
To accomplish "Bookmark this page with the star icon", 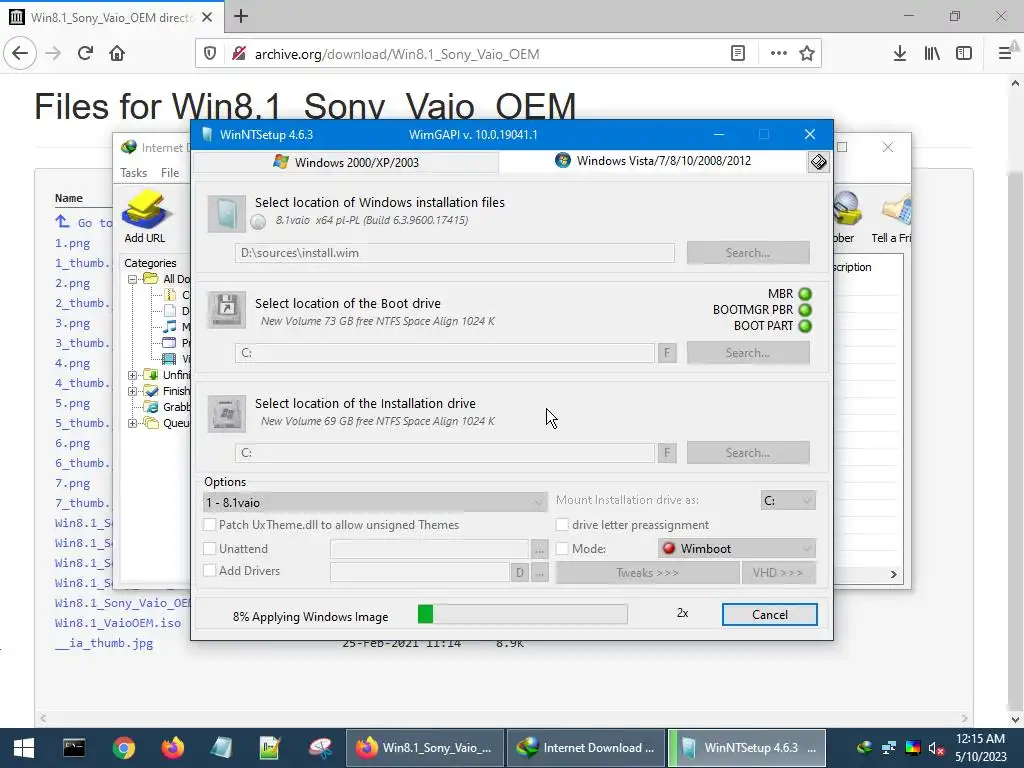I will point(807,53).
